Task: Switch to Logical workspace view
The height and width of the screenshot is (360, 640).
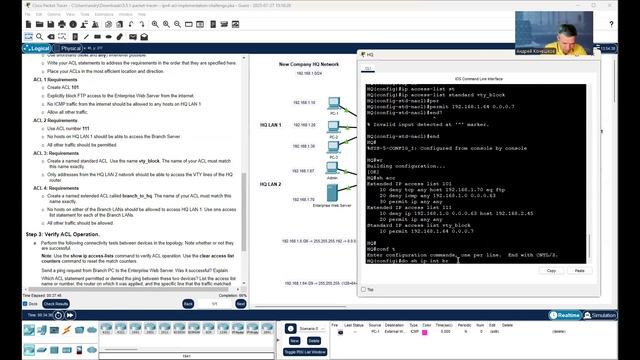Action: point(37,48)
